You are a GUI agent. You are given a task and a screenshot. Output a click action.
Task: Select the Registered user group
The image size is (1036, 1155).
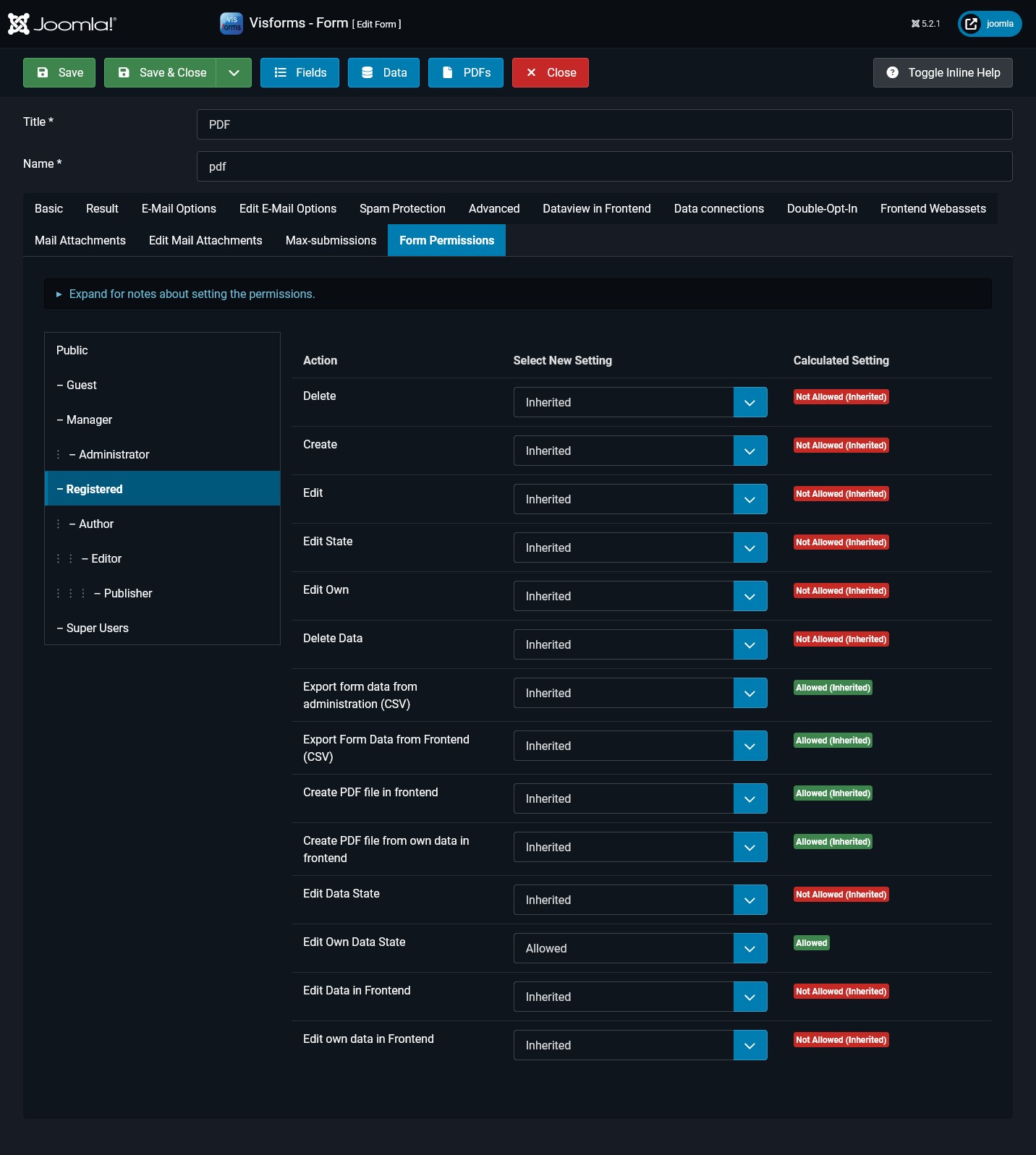162,489
